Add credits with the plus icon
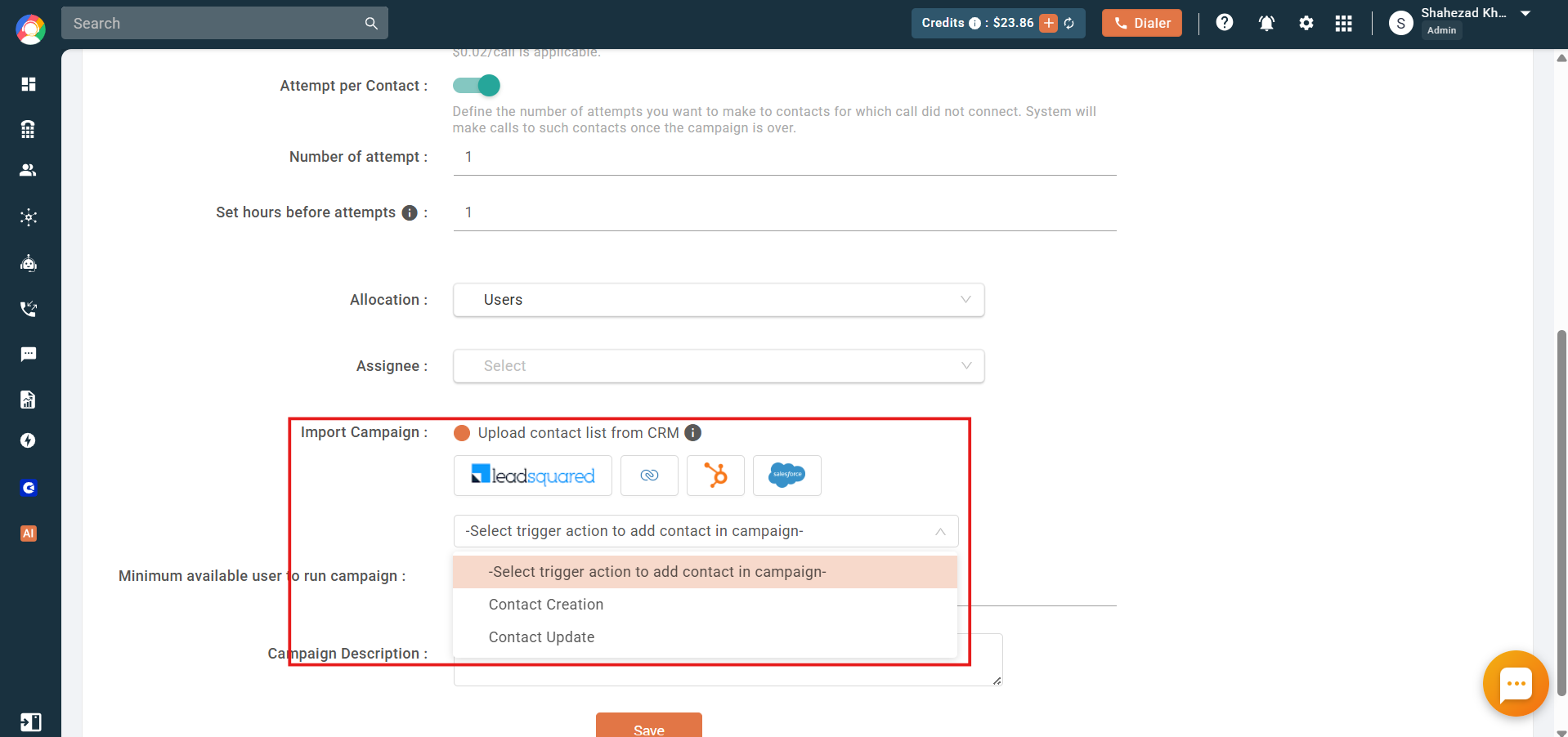Image resolution: width=1568 pixels, height=737 pixels. pyautogui.click(x=1049, y=23)
